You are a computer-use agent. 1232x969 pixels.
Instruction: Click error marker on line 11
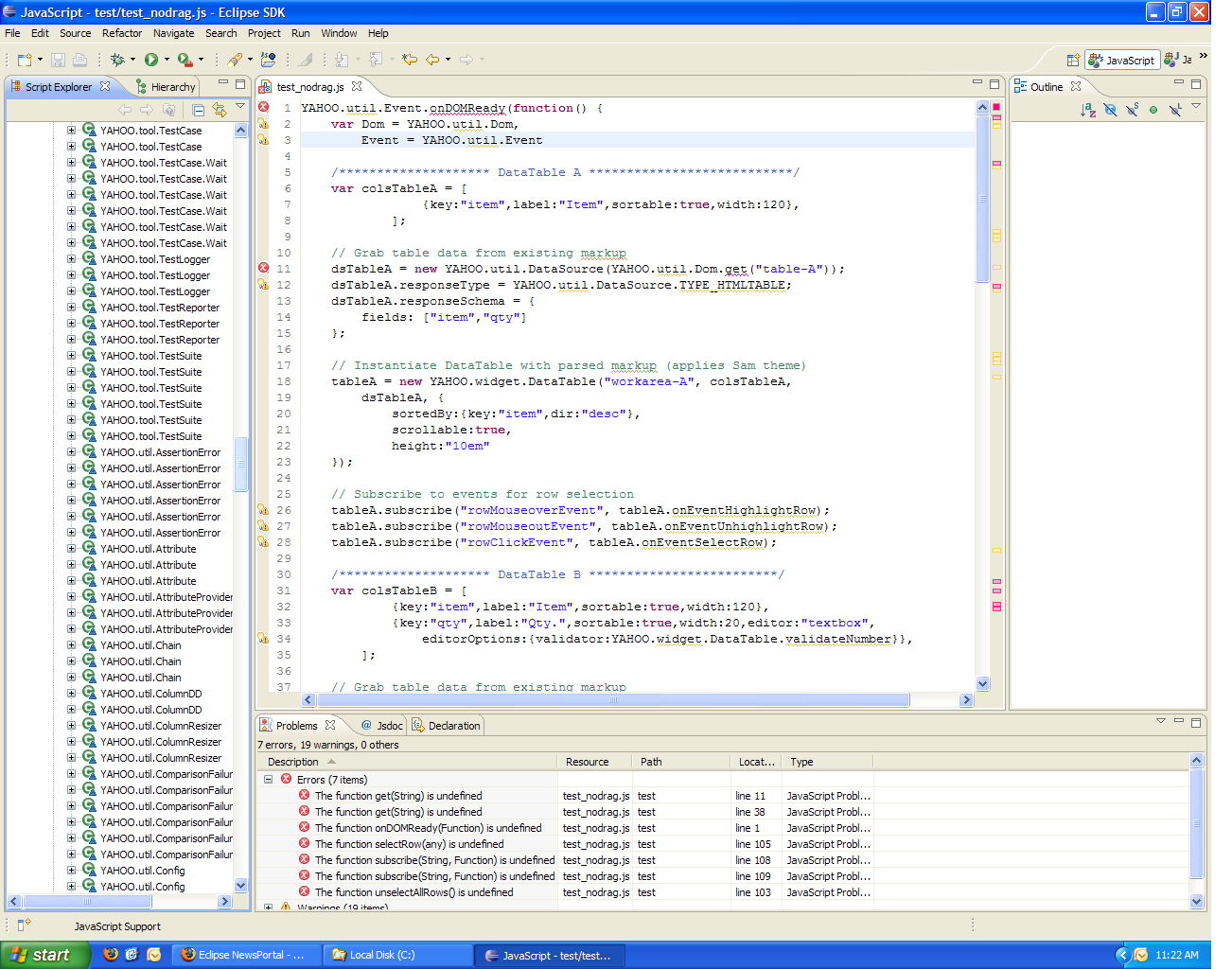(264, 268)
